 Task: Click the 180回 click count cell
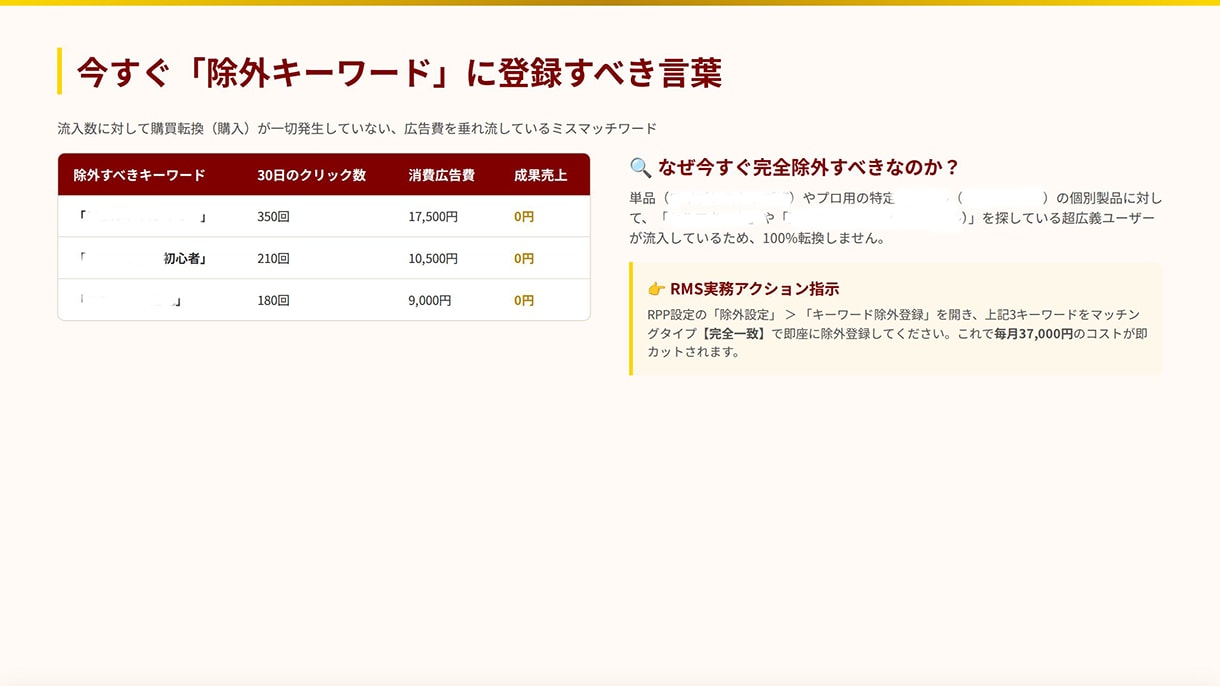(273, 300)
